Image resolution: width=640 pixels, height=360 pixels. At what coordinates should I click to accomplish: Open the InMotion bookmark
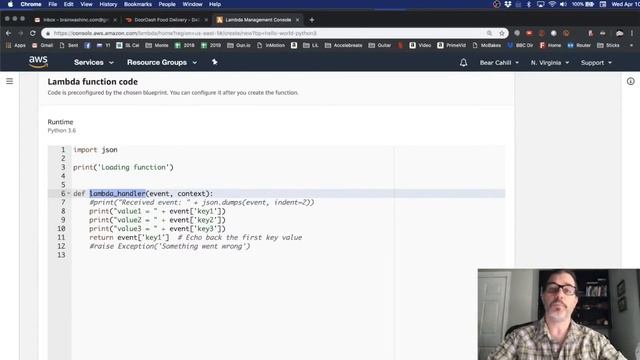click(x=271, y=45)
